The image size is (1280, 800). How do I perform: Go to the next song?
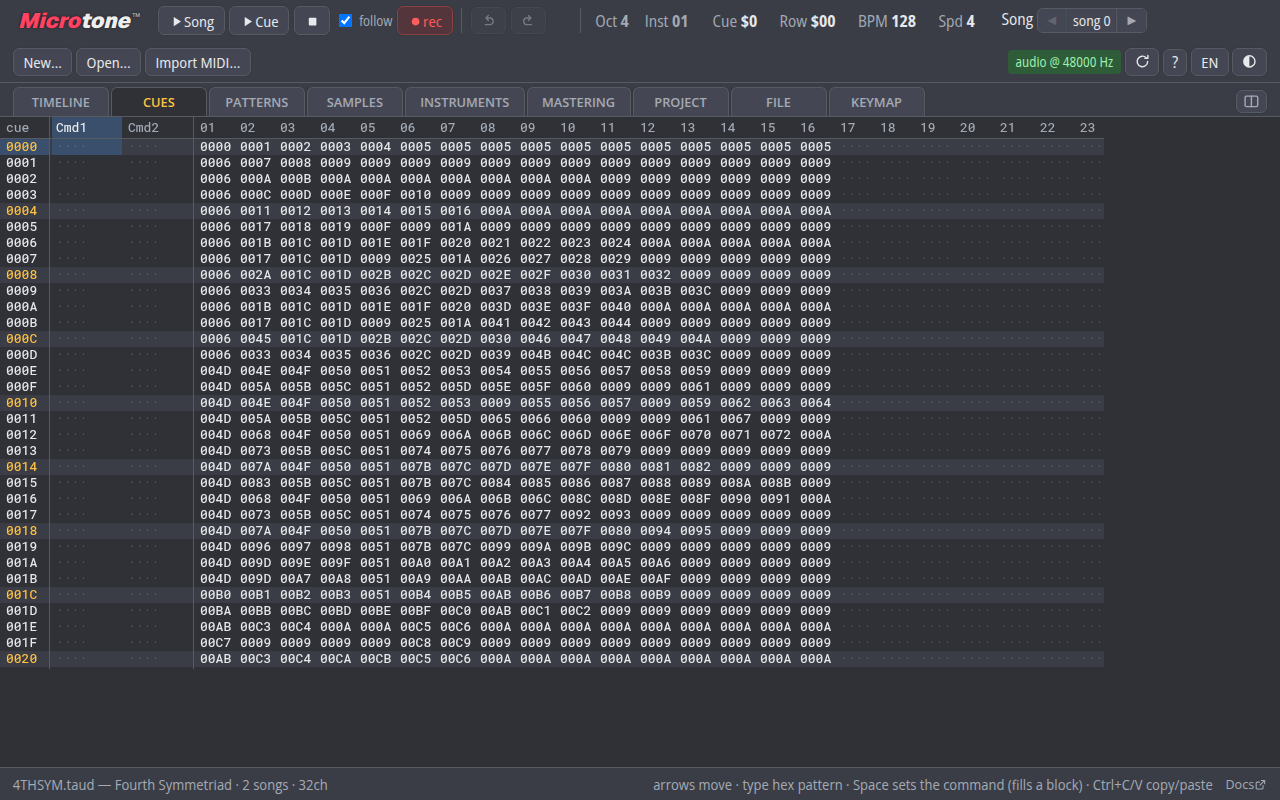[x=1131, y=21]
